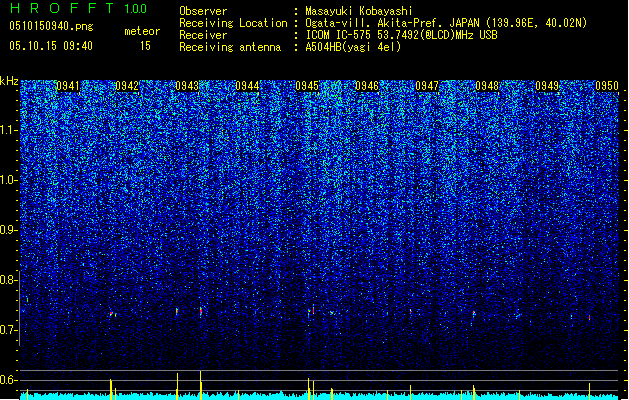Click the meteor count 15
Image resolution: width=629 pixels, height=400 pixels.
click(145, 46)
